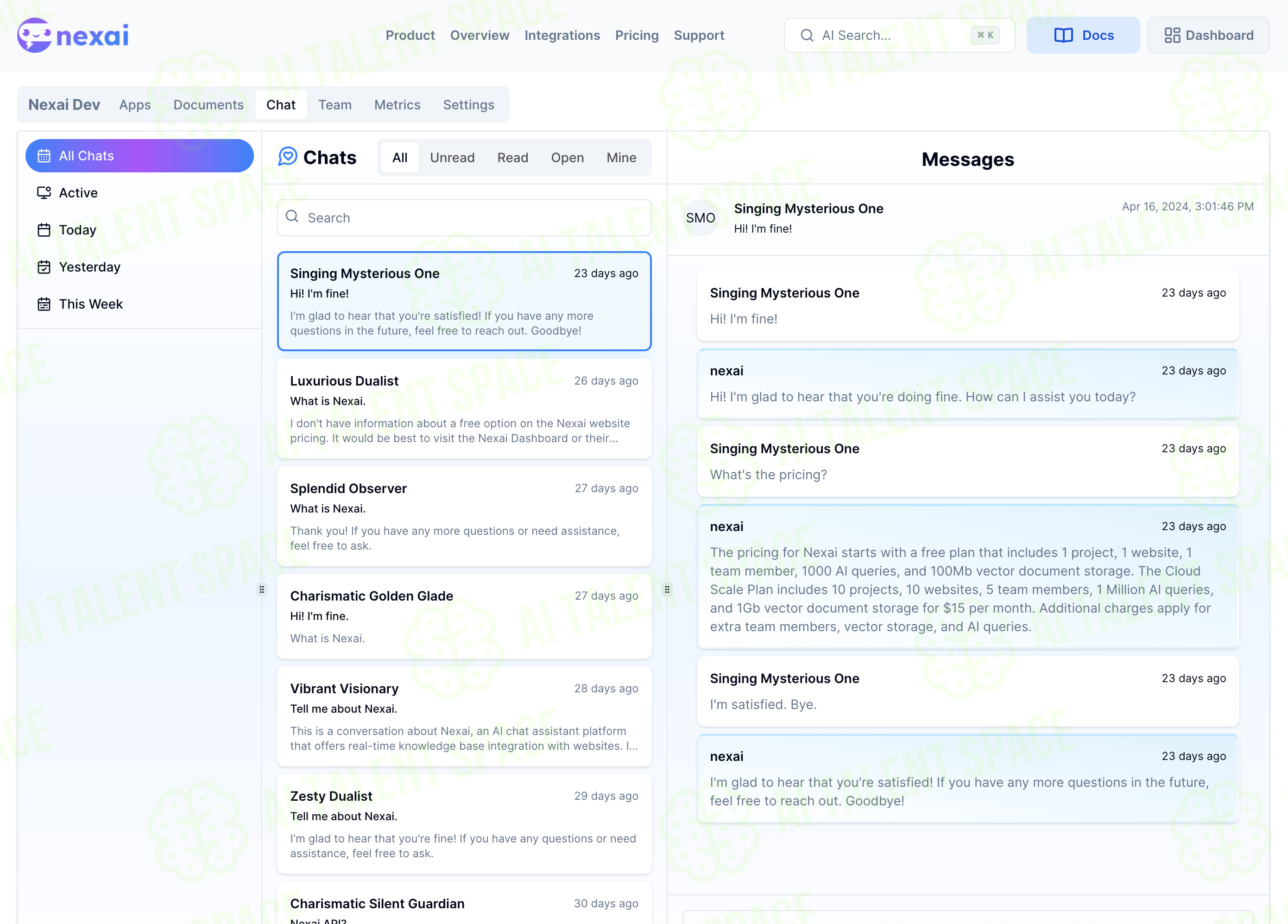1288x924 pixels.
Task: Click the nexai logo
Action: click(x=73, y=35)
